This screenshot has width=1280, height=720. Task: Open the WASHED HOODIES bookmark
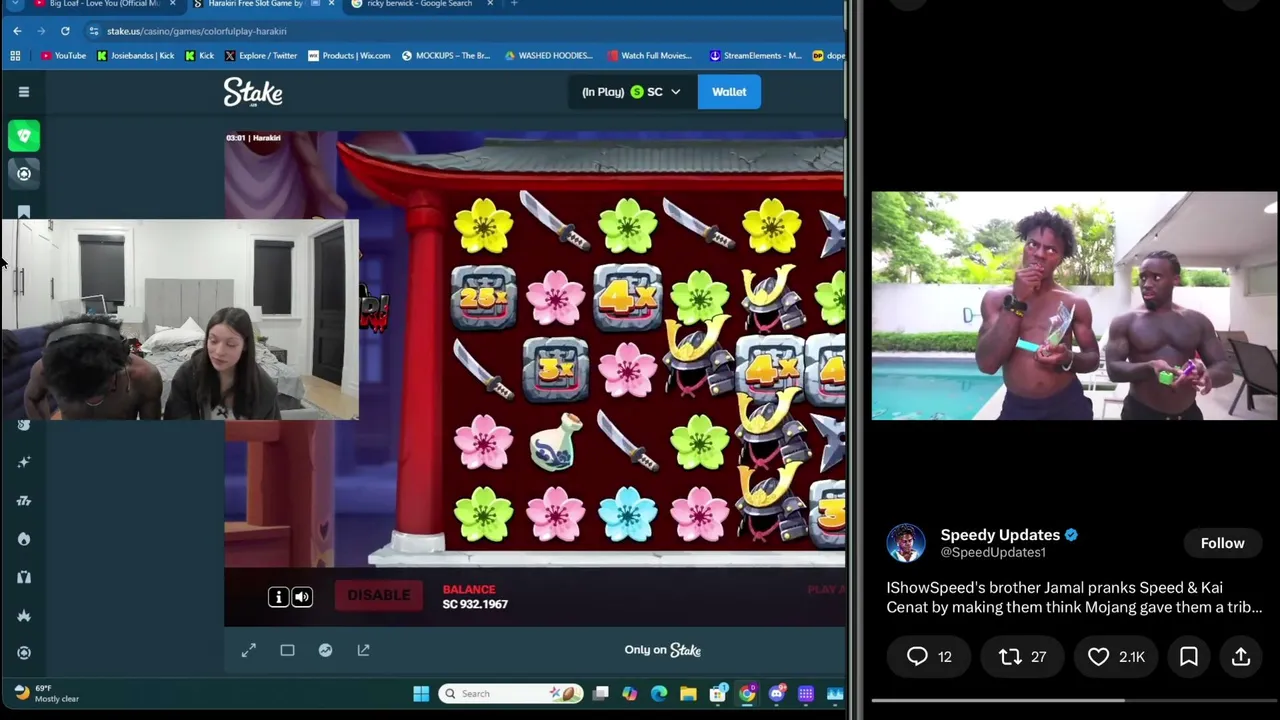click(x=549, y=56)
